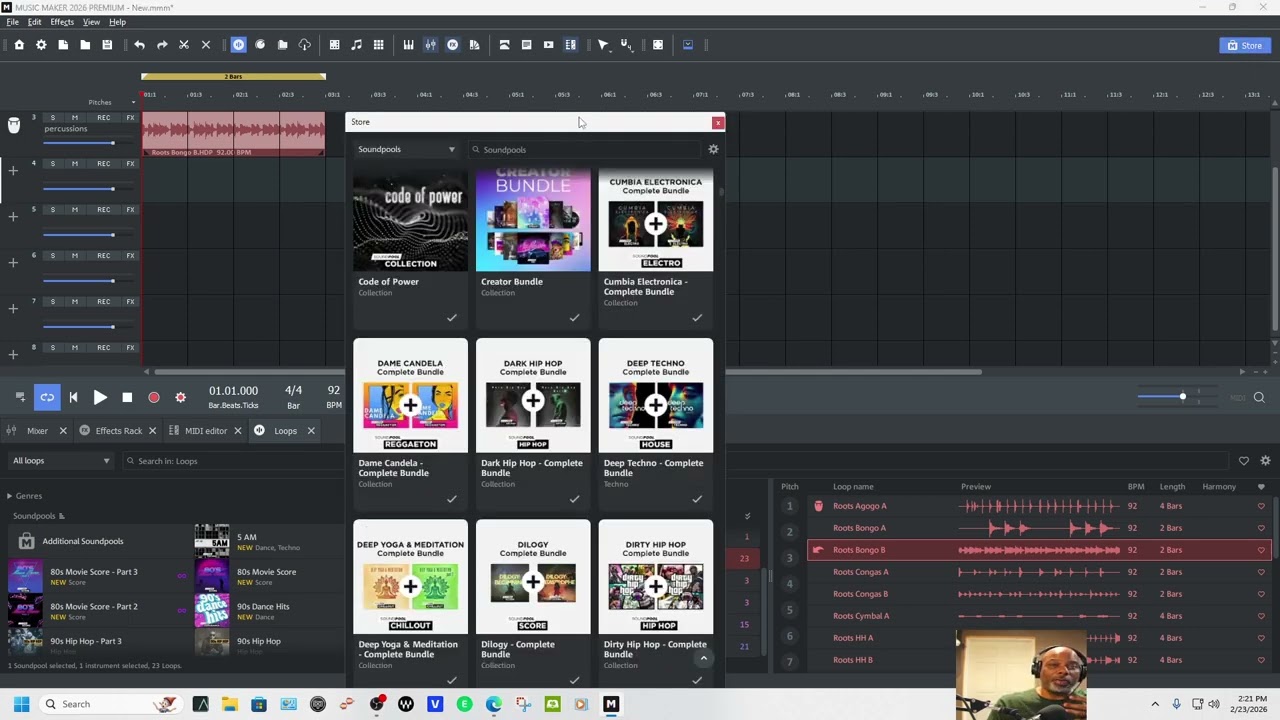This screenshot has height=720, width=1280.
Task: Open the cloud download icon in toolbar
Action: click(304, 44)
